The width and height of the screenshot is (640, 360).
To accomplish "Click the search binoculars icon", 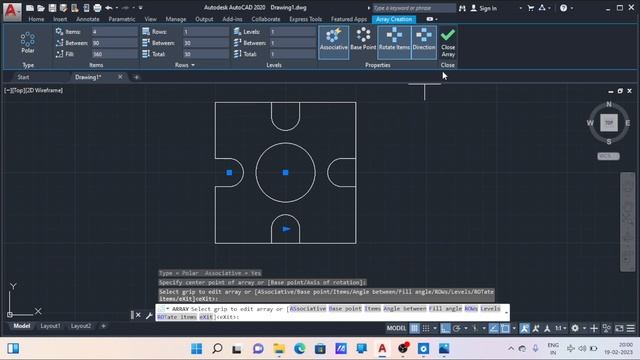I will coord(462,8).
